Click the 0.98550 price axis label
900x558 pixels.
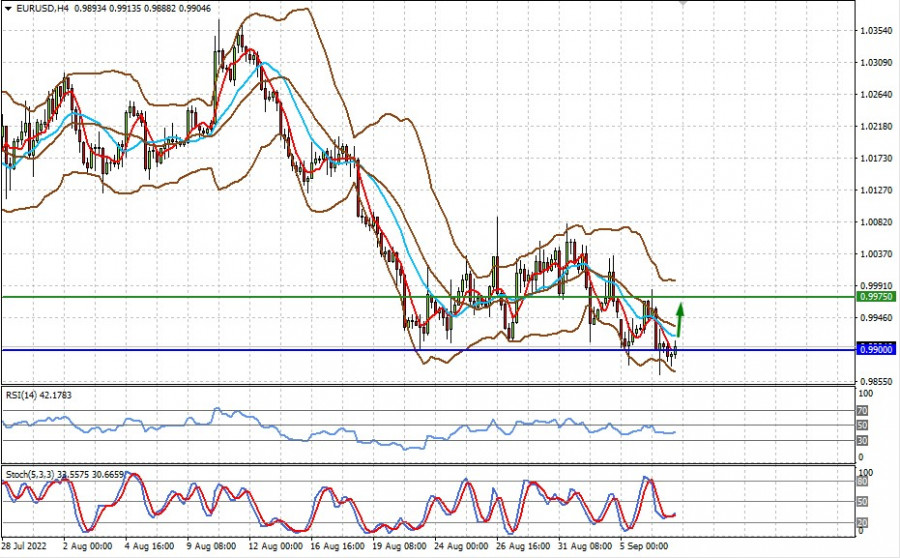tap(876, 382)
